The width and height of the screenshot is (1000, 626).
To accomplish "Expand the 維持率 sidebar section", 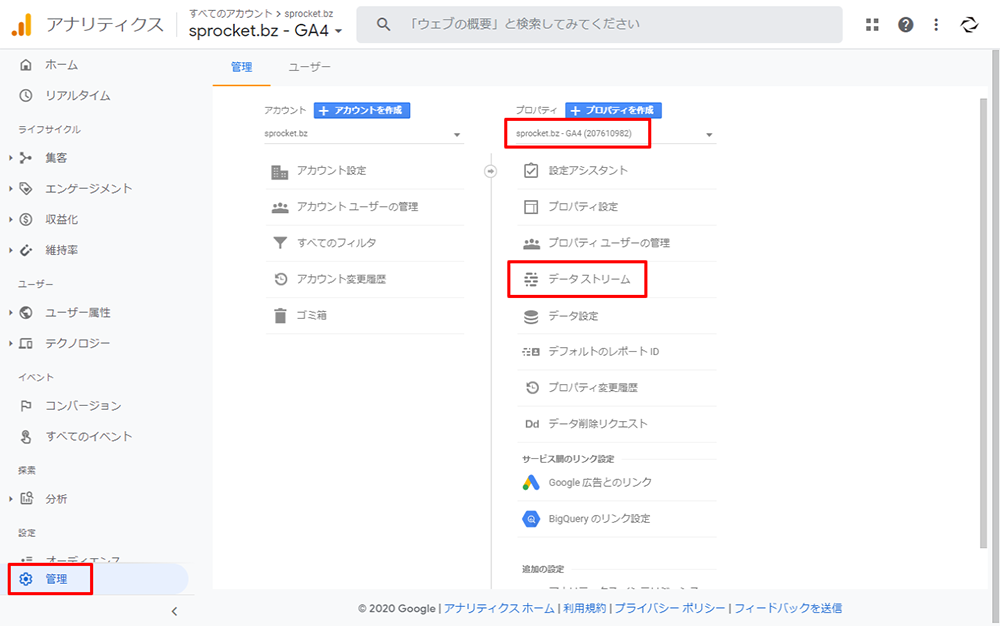I will (x=11, y=250).
